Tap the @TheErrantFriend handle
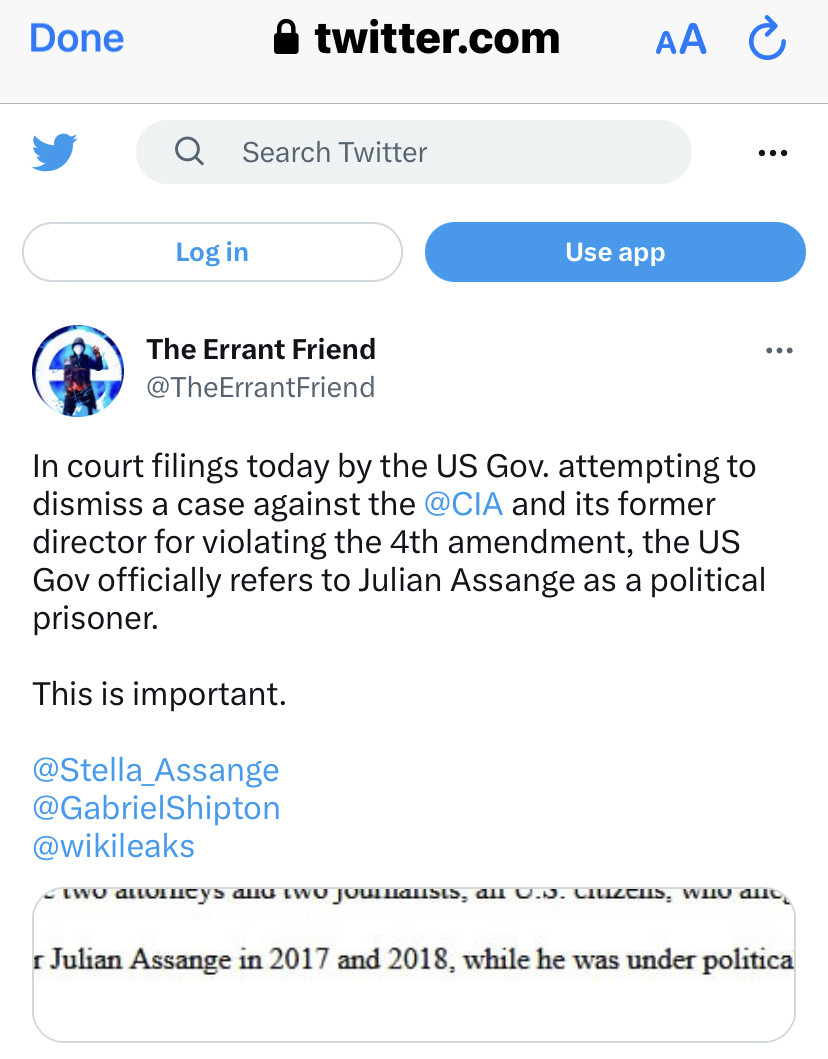This screenshot has height=1059, width=828. tap(261, 387)
